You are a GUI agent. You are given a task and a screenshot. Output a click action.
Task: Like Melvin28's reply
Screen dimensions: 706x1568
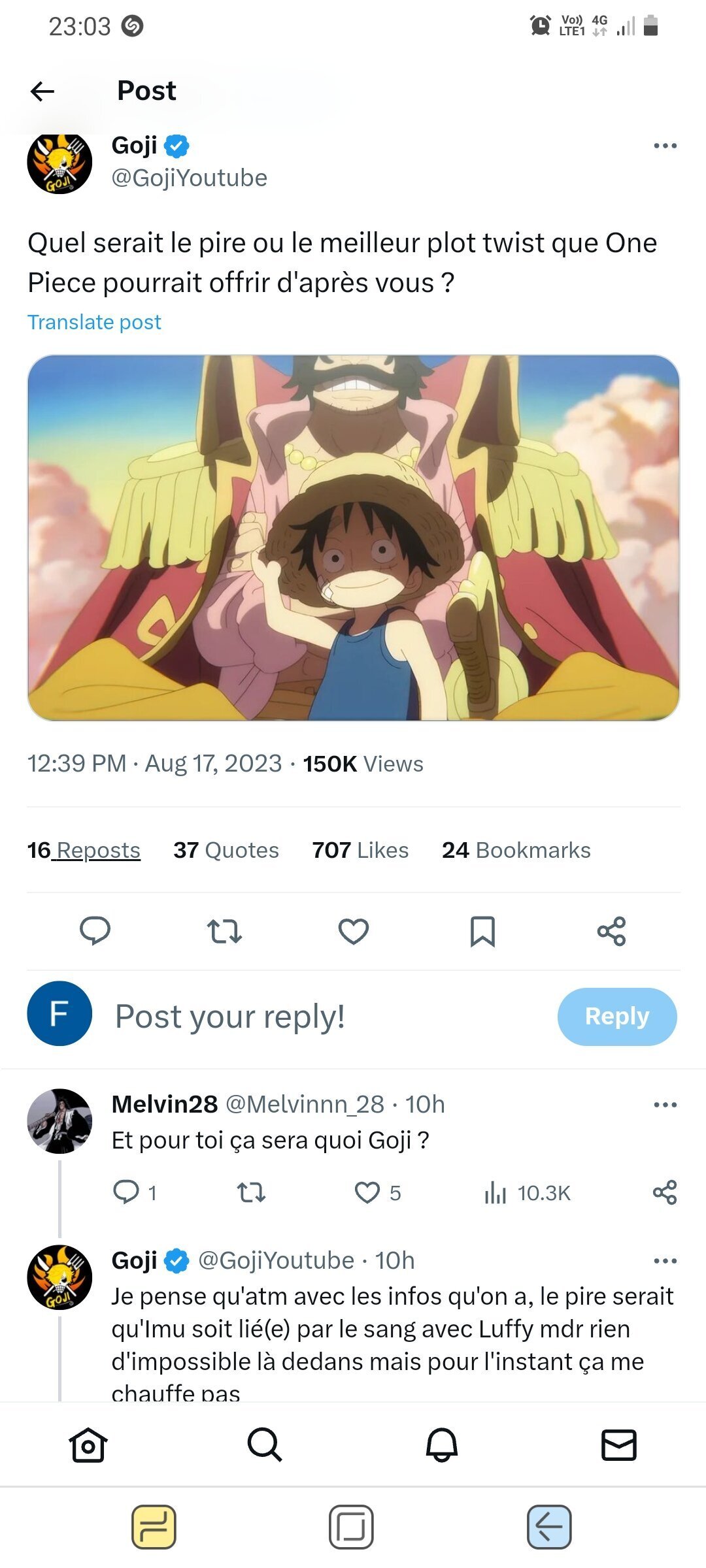coord(367,1192)
